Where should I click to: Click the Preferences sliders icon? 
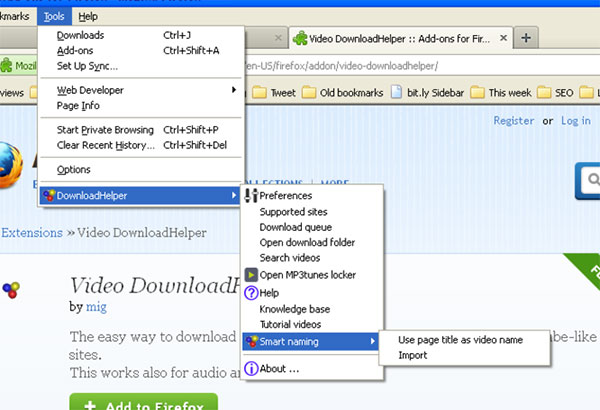tap(251, 196)
